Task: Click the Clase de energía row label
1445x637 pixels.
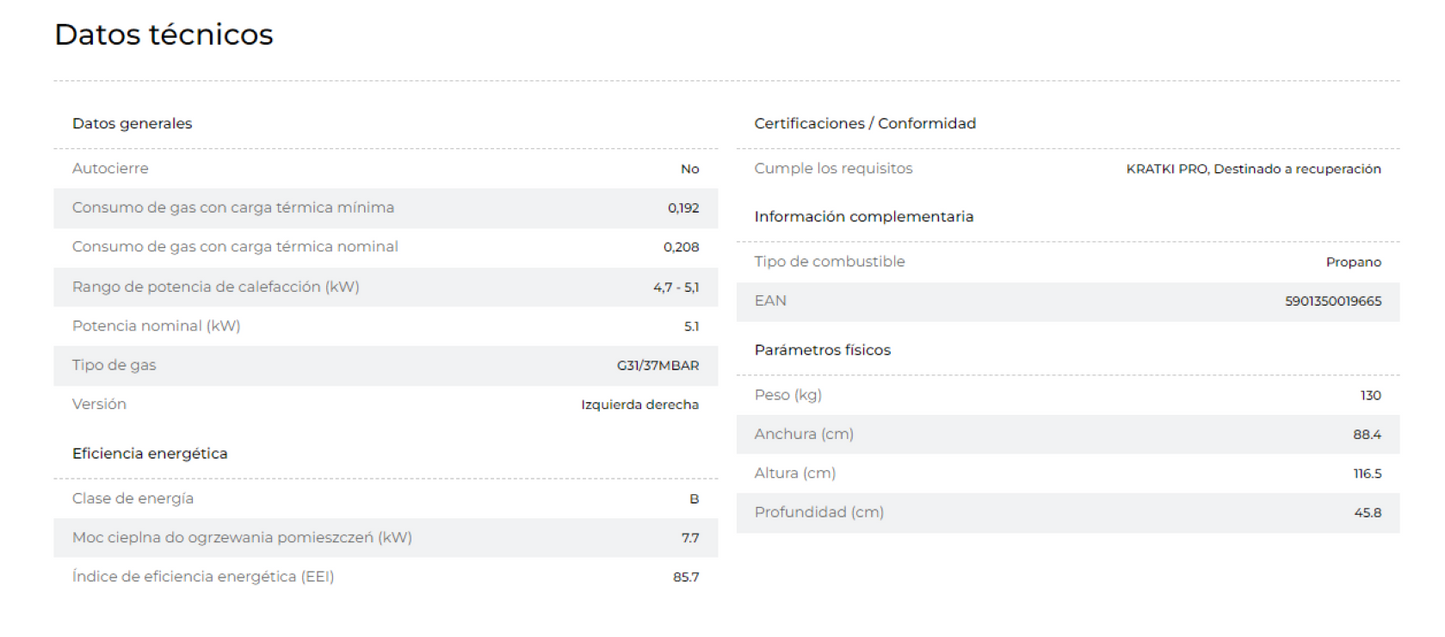Action: pos(133,499)
